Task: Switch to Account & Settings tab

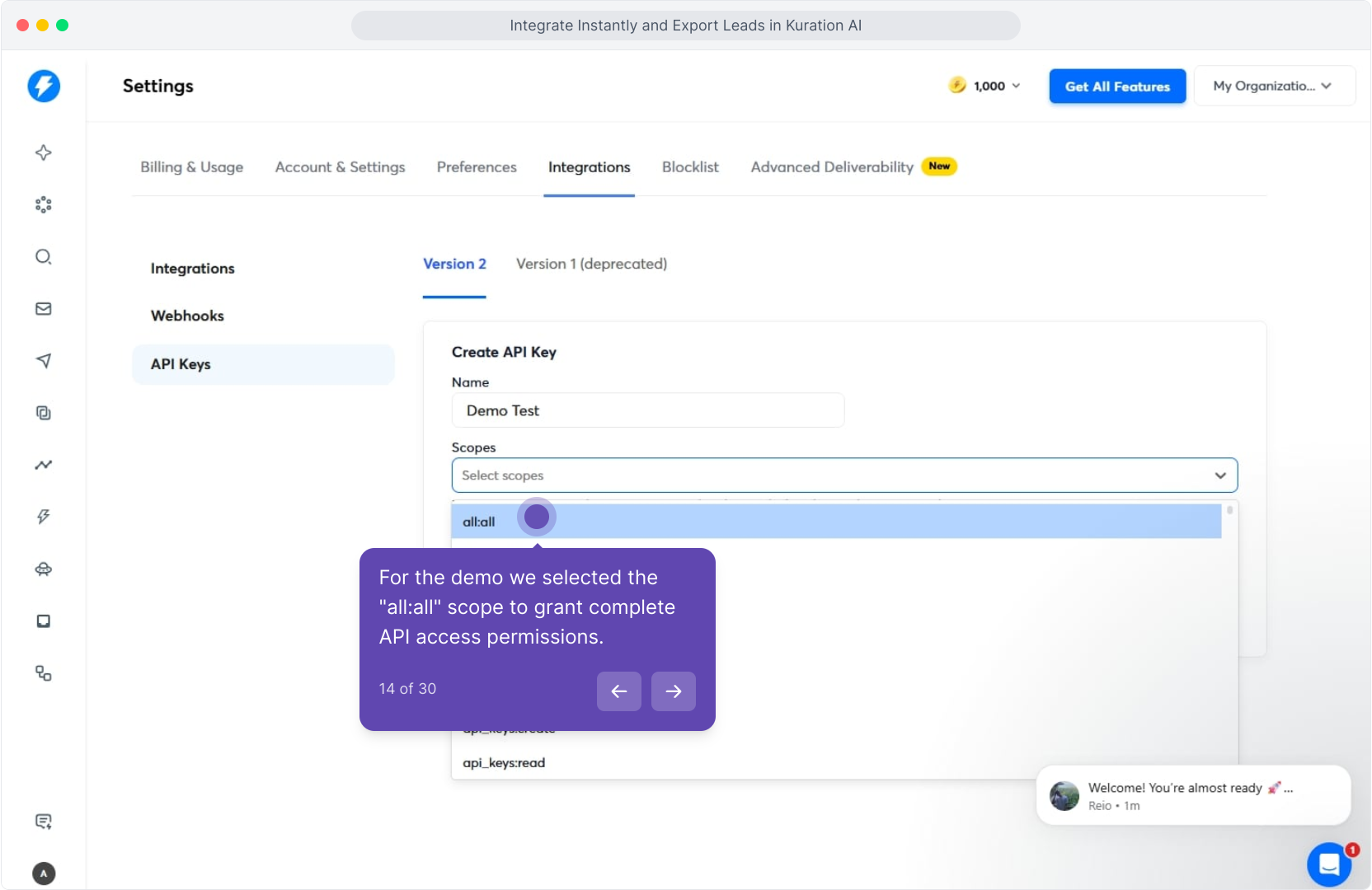Action: pos(340,167)
